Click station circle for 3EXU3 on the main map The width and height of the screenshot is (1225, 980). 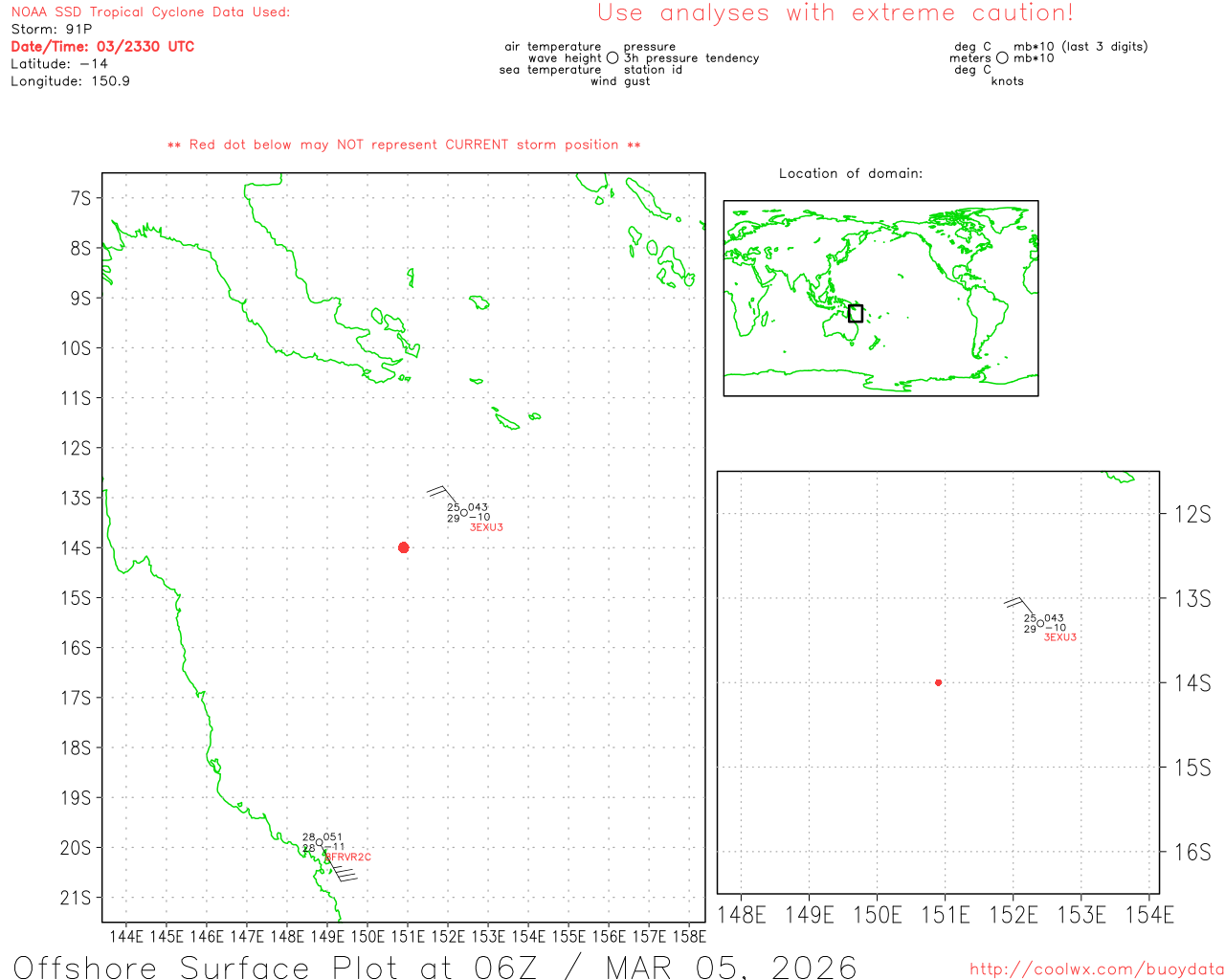(x=464, y=513)
